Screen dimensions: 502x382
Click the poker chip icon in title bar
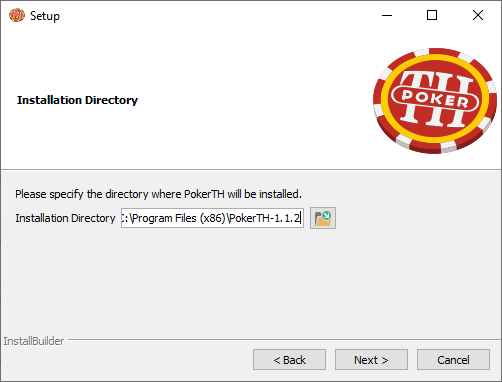click(17, 15)
